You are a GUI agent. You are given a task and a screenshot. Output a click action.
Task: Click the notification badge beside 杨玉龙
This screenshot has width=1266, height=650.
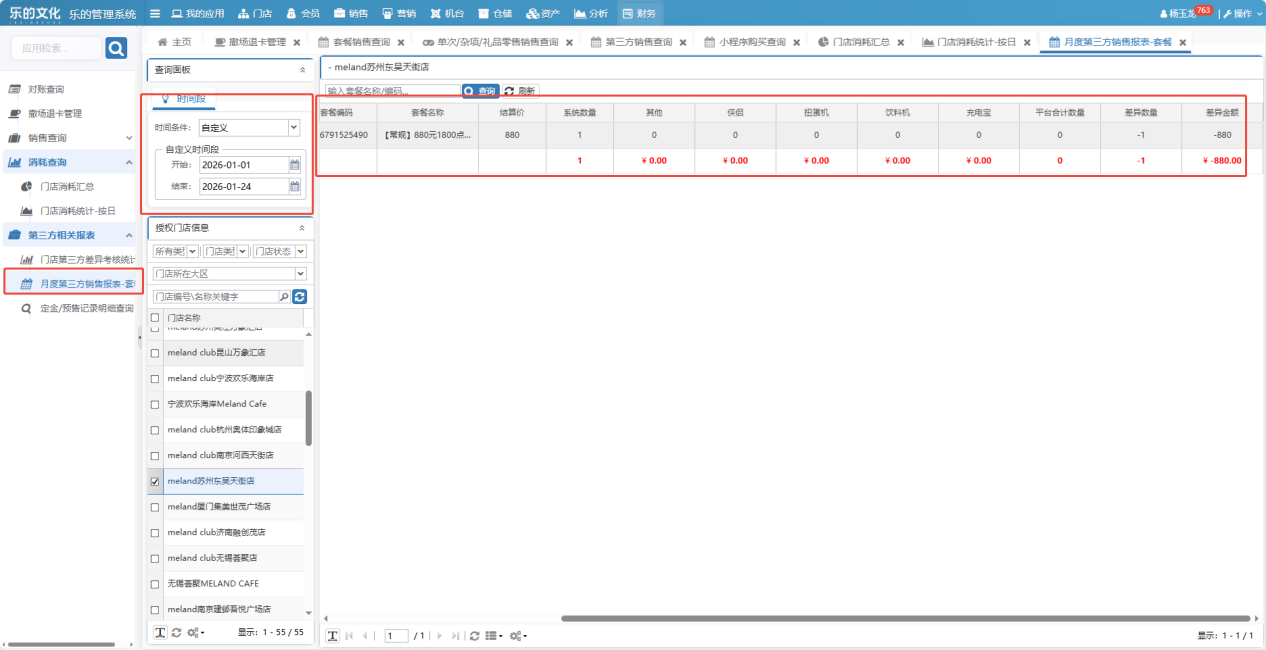[x=1203, y=10]
